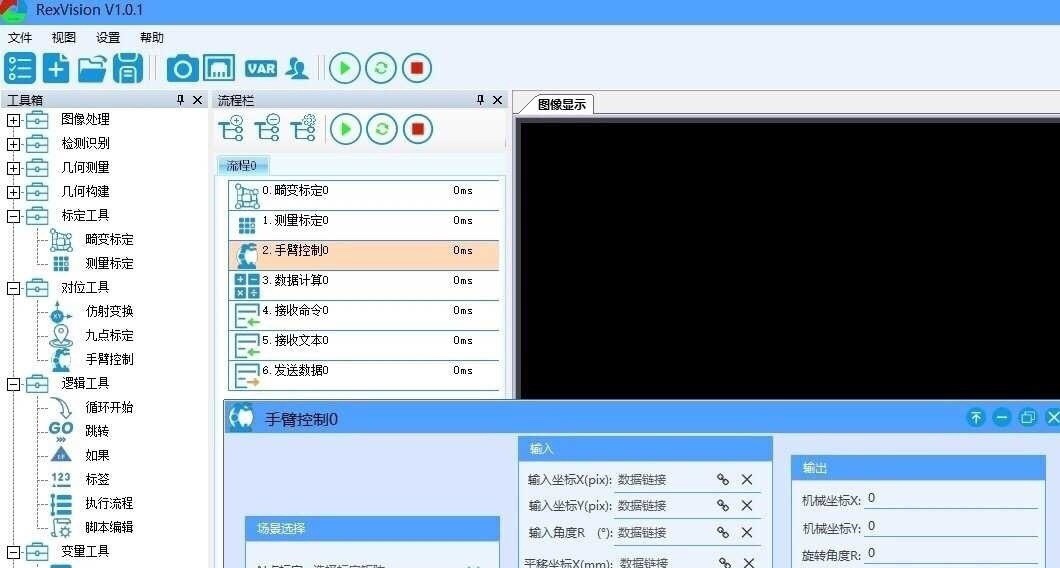Clear the 输入角度R data link
Screen dimensions: 1060x568
[747, 532]
